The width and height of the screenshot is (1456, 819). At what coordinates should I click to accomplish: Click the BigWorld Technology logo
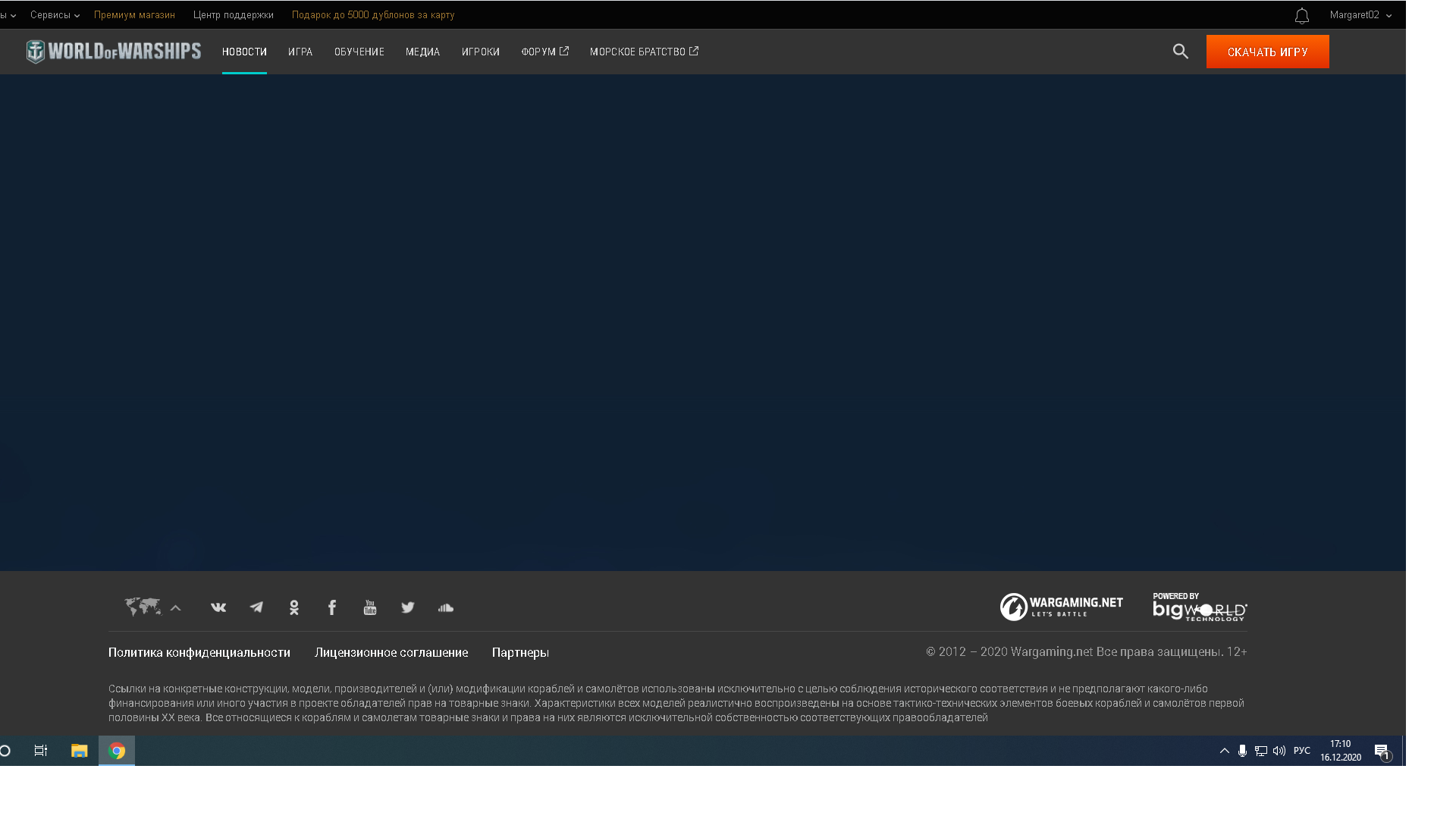click(1200, 607)
